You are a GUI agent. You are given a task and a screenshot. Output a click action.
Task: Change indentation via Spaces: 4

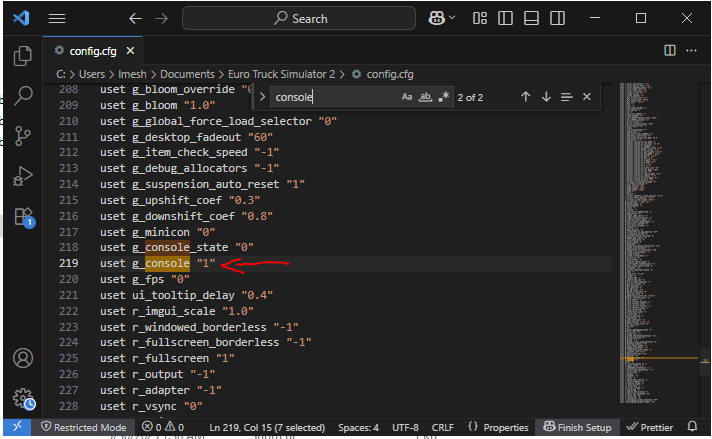(358, 428)
